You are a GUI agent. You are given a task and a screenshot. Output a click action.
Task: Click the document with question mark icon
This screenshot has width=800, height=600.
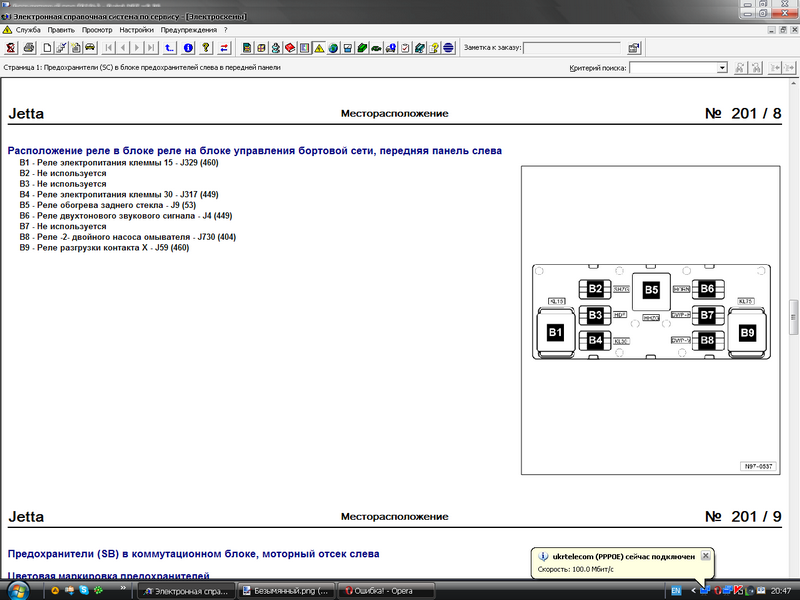click(x=434, y=48)
